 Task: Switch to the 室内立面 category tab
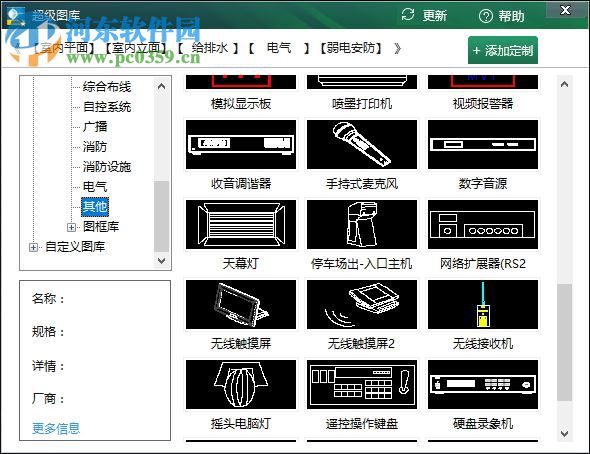(x=135, y=48)
